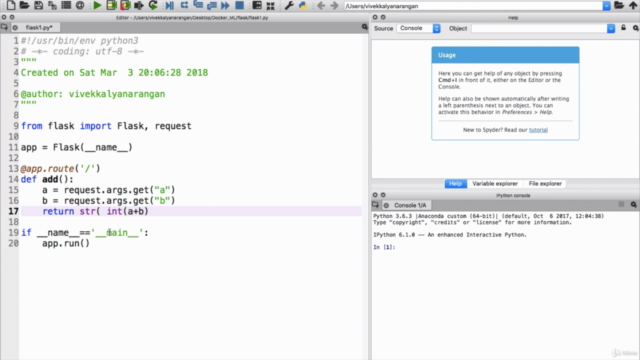Viewport: 640px width, 360px height.
Task: Click the @ symbol finder icon
Action: point(80,5)
